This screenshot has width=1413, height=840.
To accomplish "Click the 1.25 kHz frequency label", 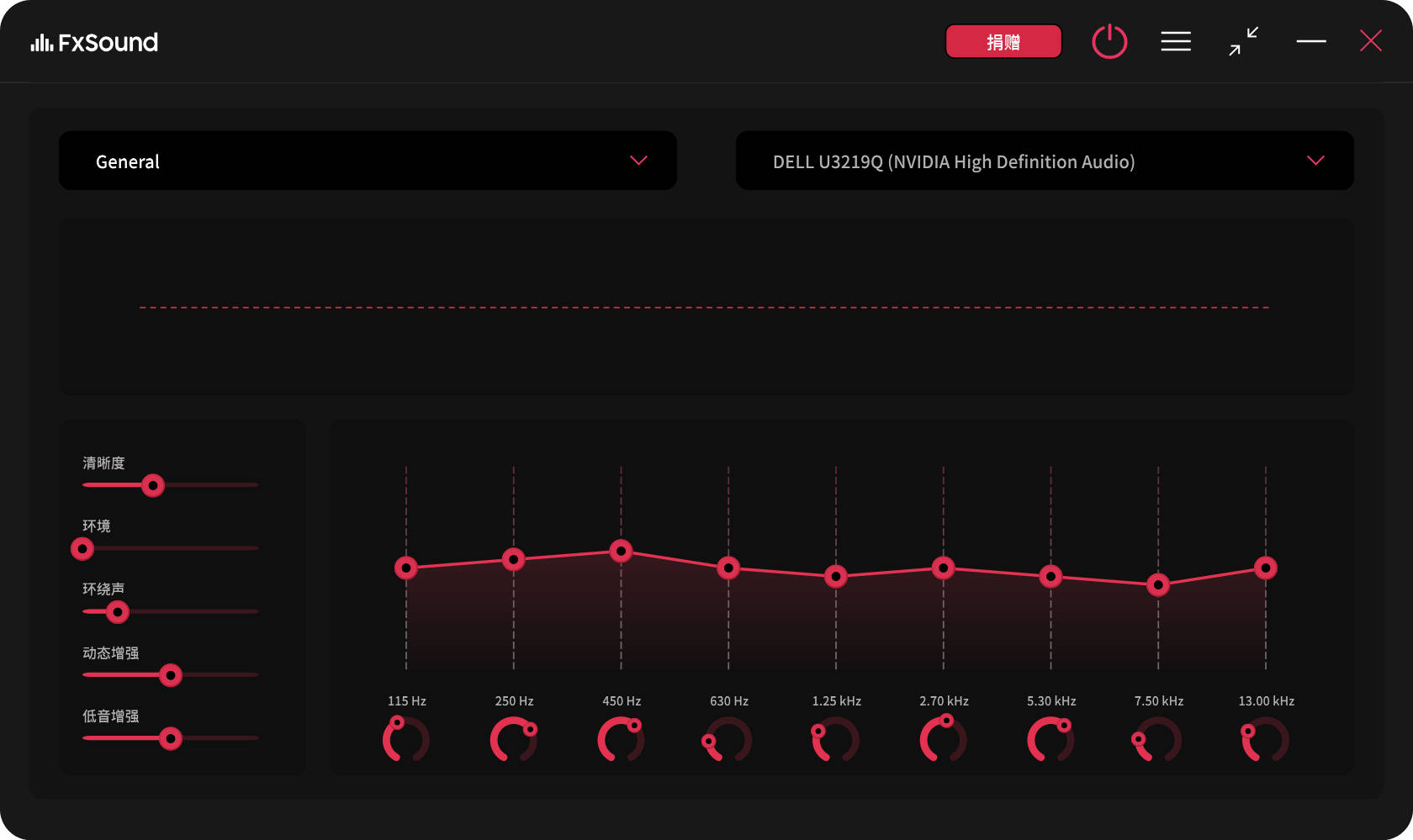I will pos(837,701).
